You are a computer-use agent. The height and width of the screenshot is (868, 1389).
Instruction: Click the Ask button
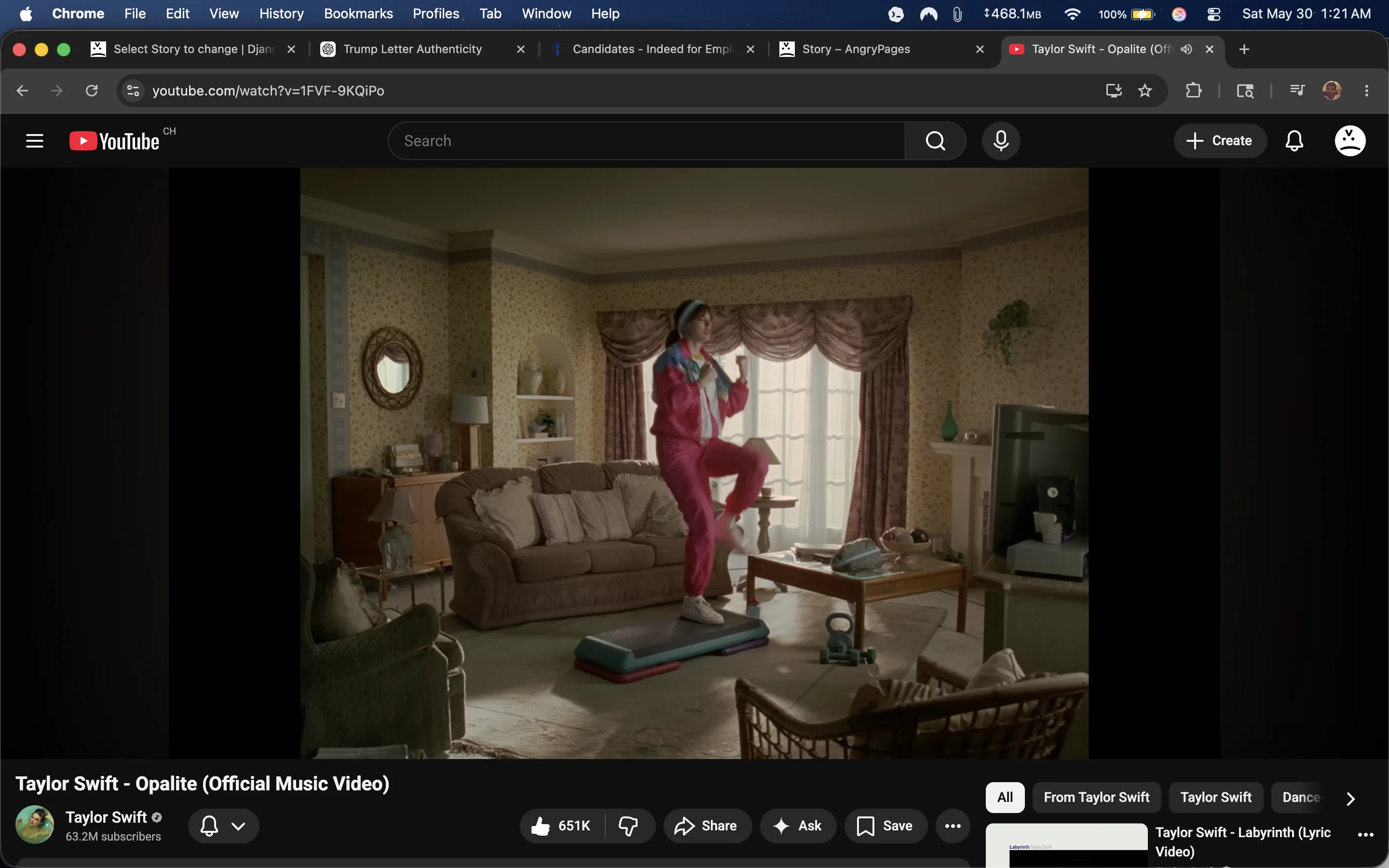[798, 826]
